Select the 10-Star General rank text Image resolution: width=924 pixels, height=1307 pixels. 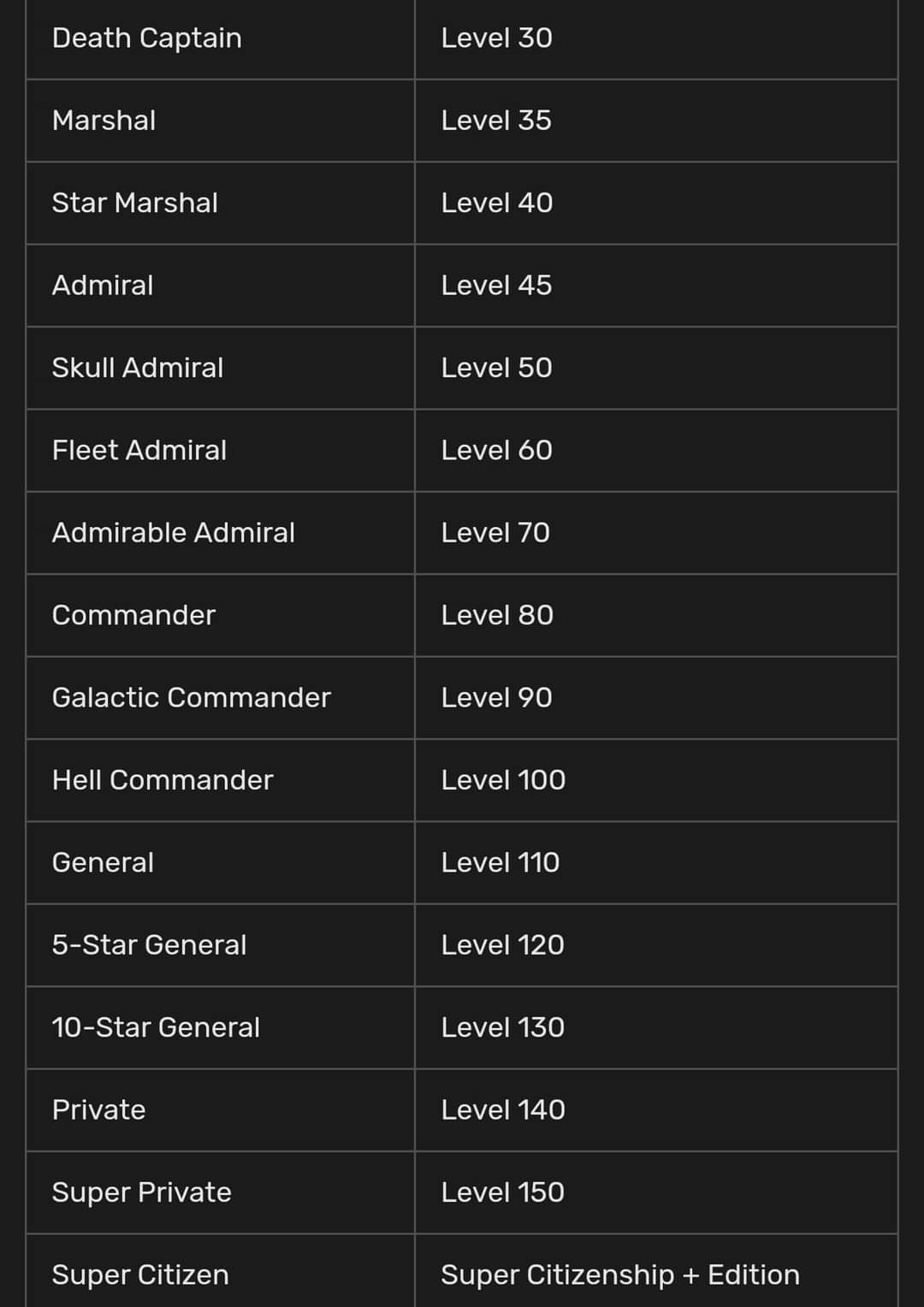coord(155,1027)
